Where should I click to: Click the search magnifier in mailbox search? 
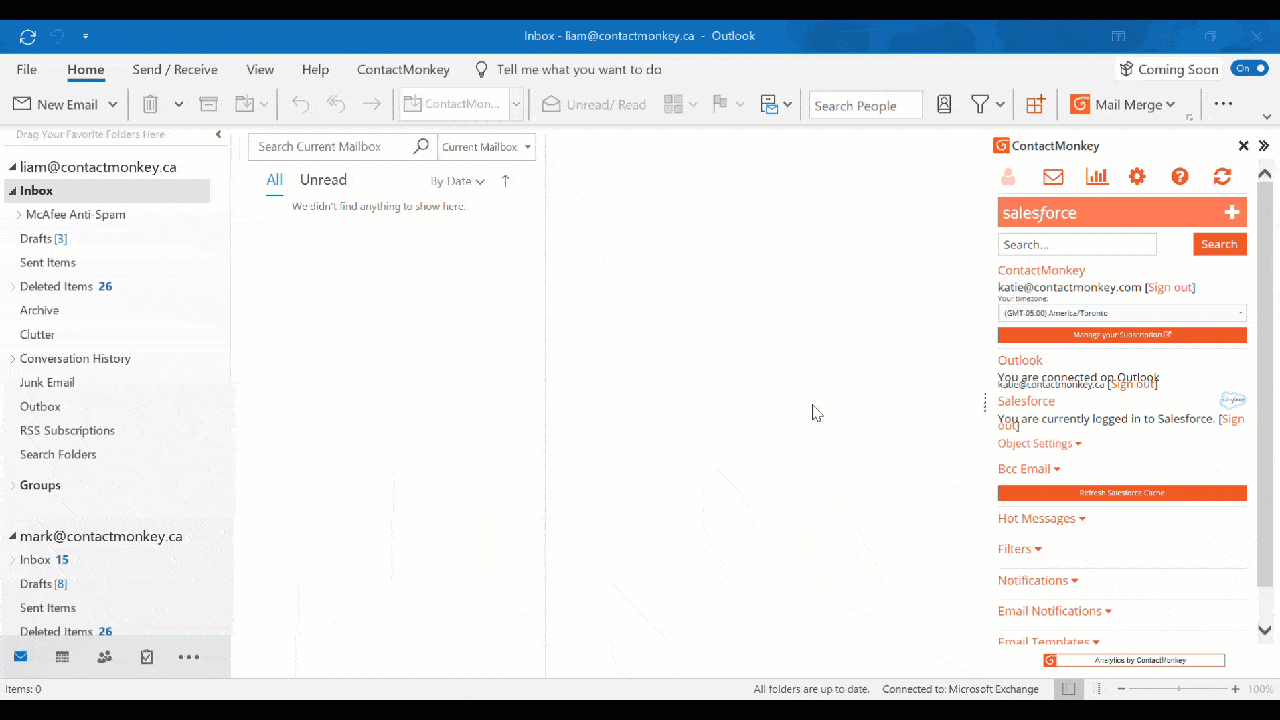click(421, 146)
